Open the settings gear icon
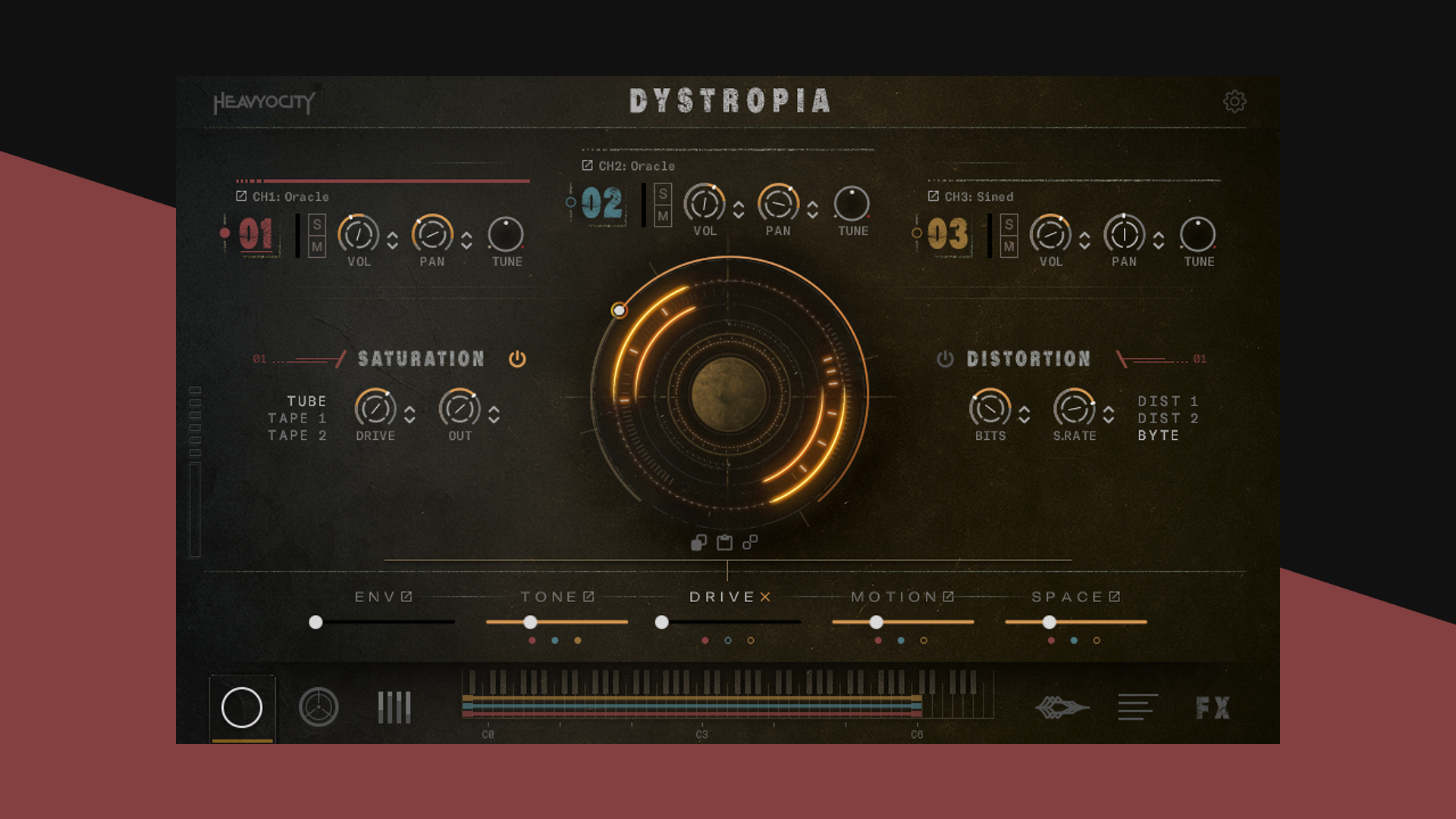1456x819 pixels. (1235, 102)
